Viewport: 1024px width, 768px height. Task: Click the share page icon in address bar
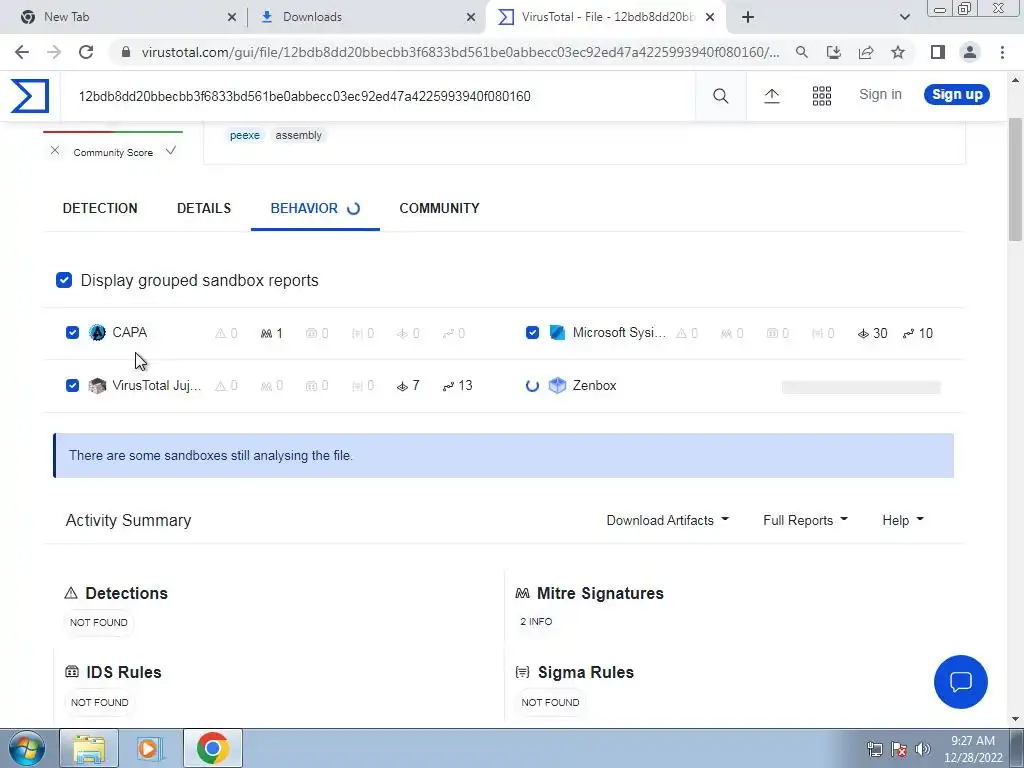[866, 52]
